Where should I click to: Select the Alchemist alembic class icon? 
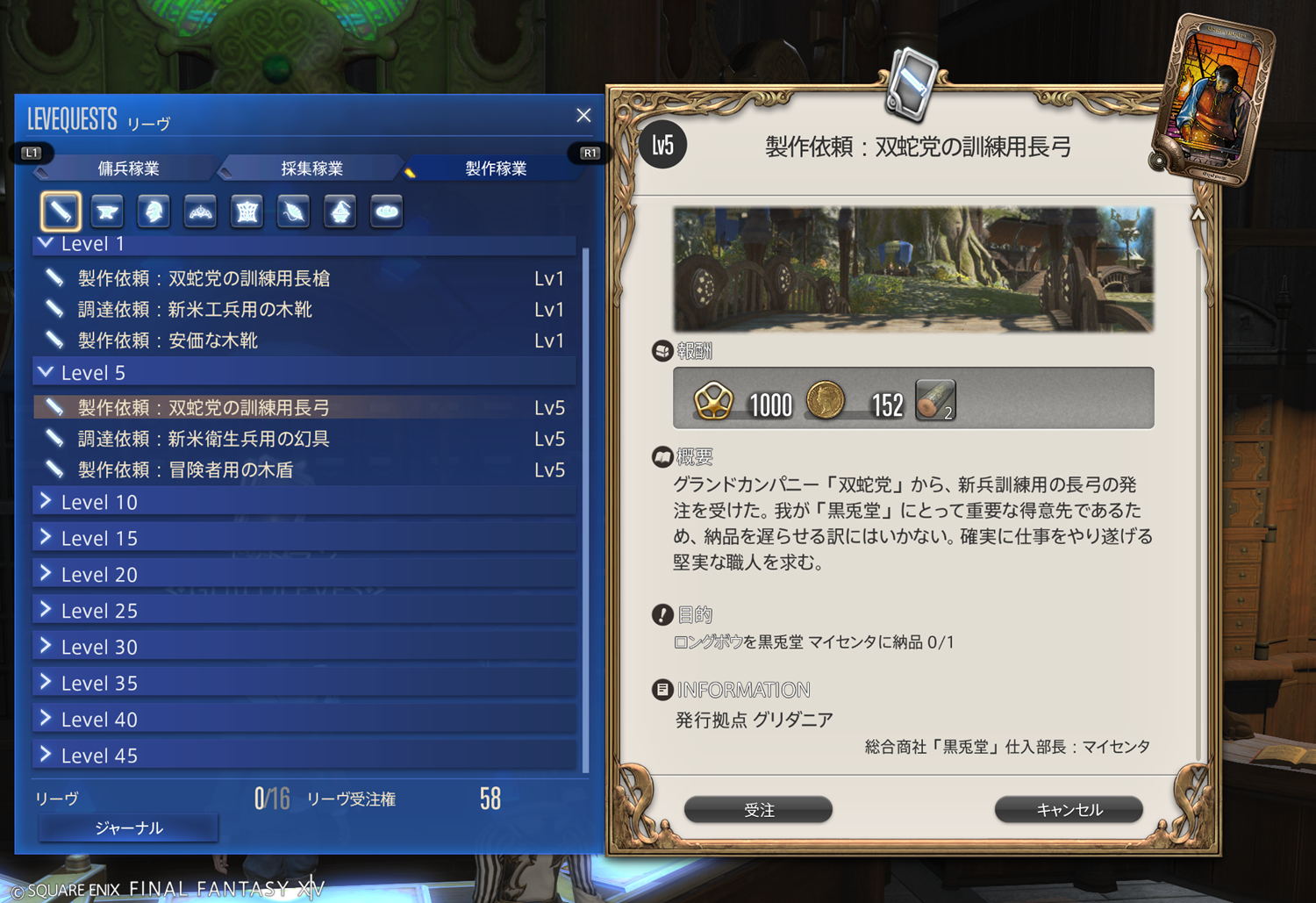(340, 211)
